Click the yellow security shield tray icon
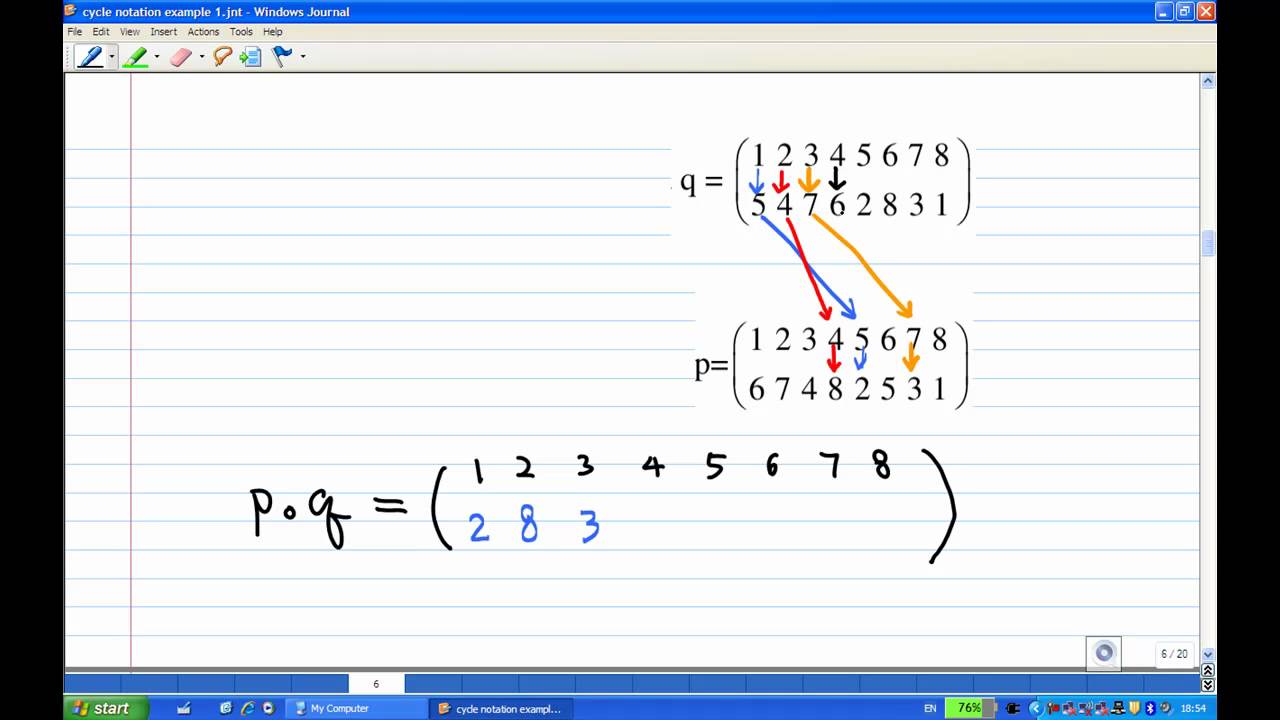Viewport: 1280px width, 720px height. click(1134, 708)
